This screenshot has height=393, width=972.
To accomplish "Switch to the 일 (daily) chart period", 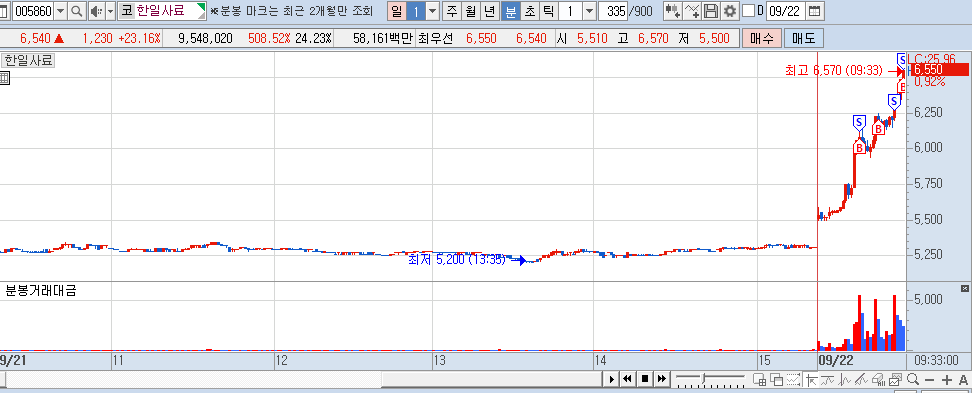I will [397, 11].
